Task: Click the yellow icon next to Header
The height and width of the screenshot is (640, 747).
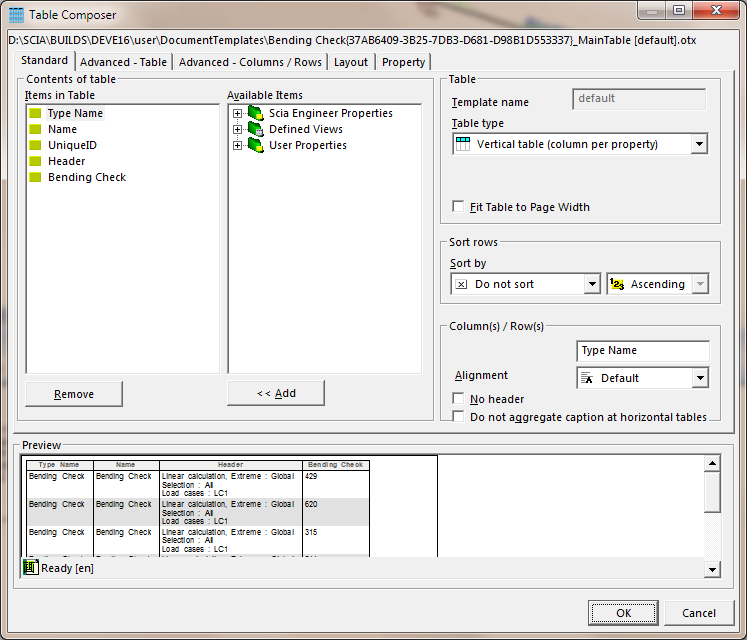Action: pos(35,161)
